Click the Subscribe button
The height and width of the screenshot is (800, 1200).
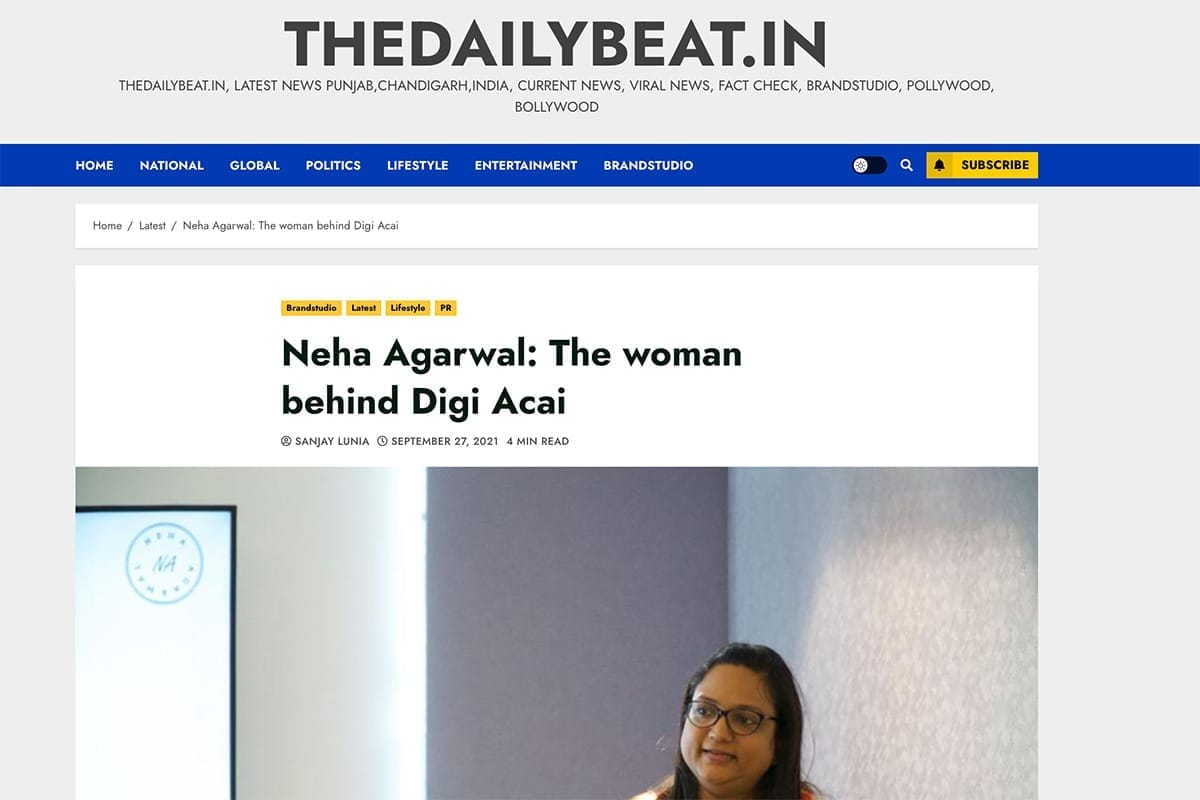pos(982,165)
